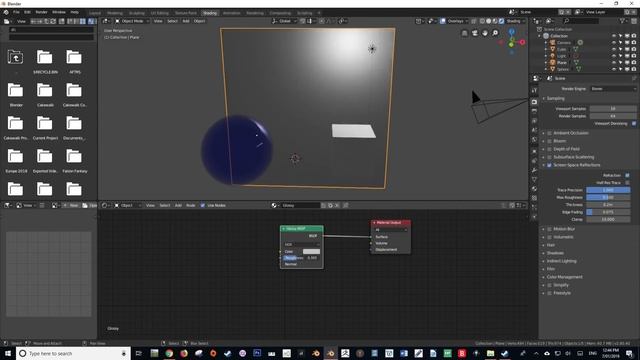Open the World properties tab icon
This screenshot has width=640, height=360.
point(534,140)
